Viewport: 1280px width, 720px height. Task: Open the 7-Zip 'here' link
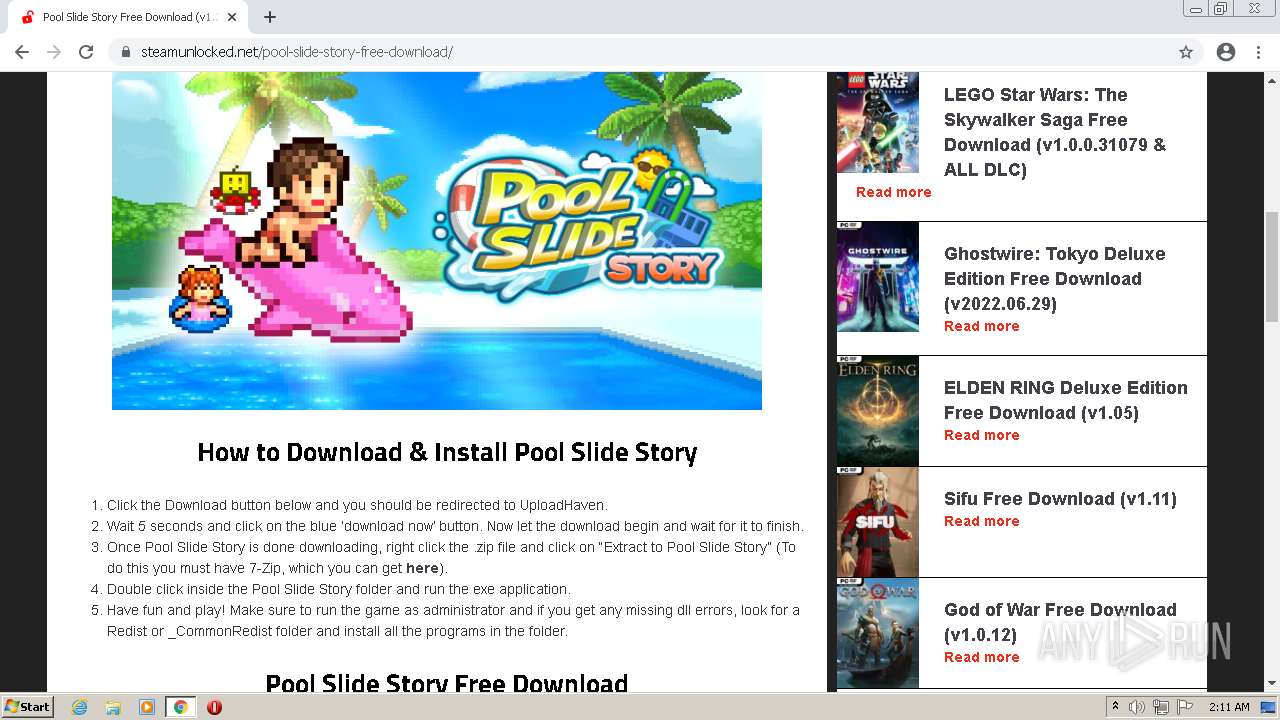(422, 568)
